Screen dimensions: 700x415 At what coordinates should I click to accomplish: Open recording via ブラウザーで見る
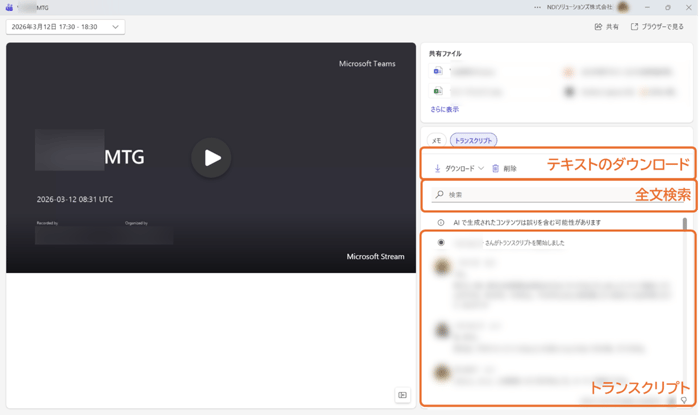pos(657,27)
